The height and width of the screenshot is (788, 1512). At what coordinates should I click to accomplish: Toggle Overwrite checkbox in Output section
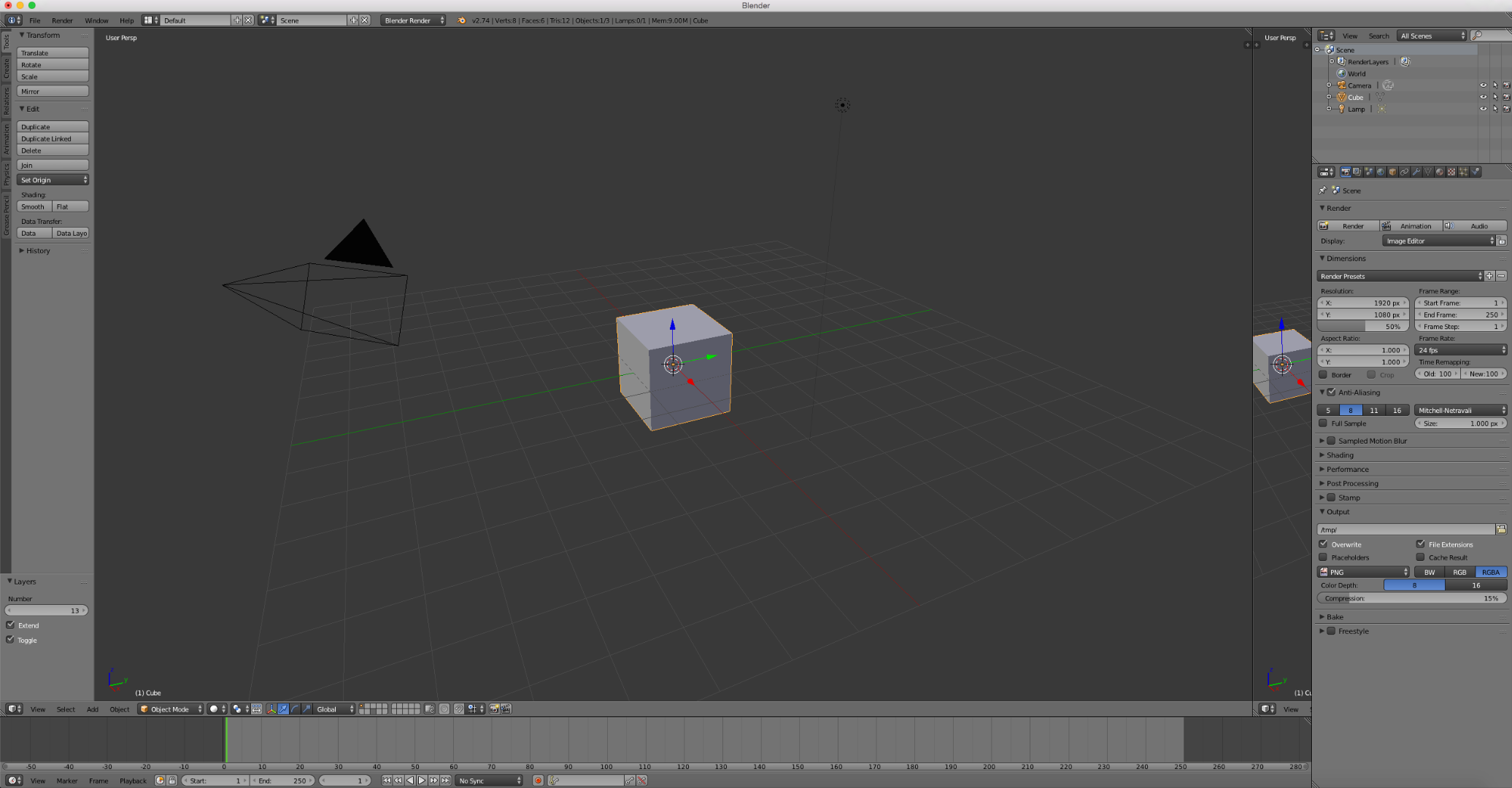click(1323, 544)
